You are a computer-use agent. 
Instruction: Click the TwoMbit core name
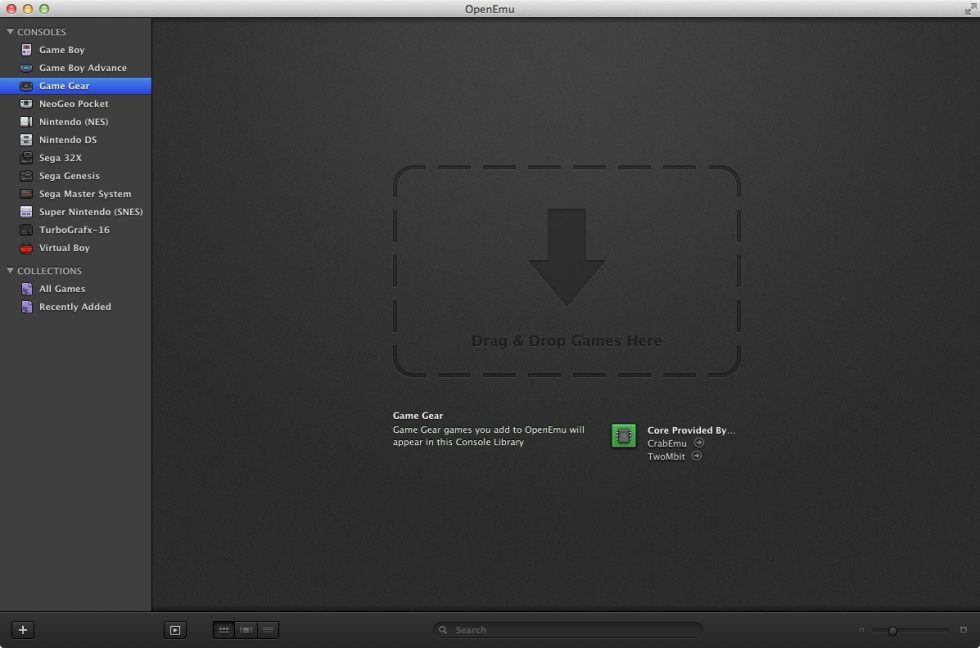click(666, 456)
